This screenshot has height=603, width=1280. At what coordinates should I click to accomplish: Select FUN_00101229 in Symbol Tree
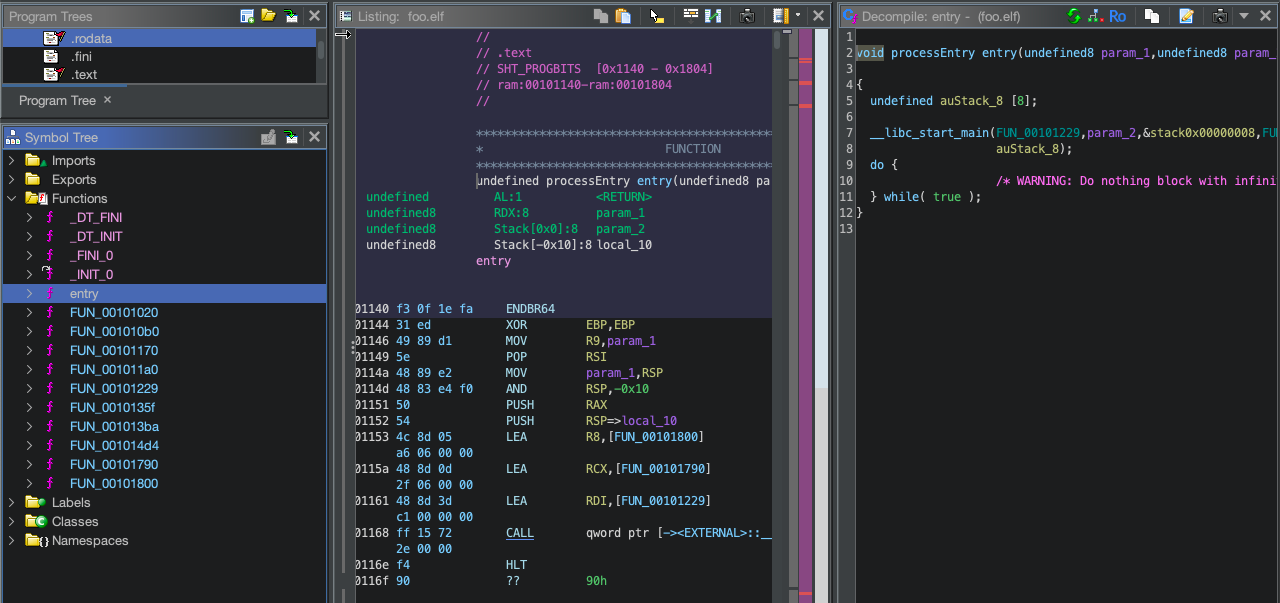(x=114, y=388)
